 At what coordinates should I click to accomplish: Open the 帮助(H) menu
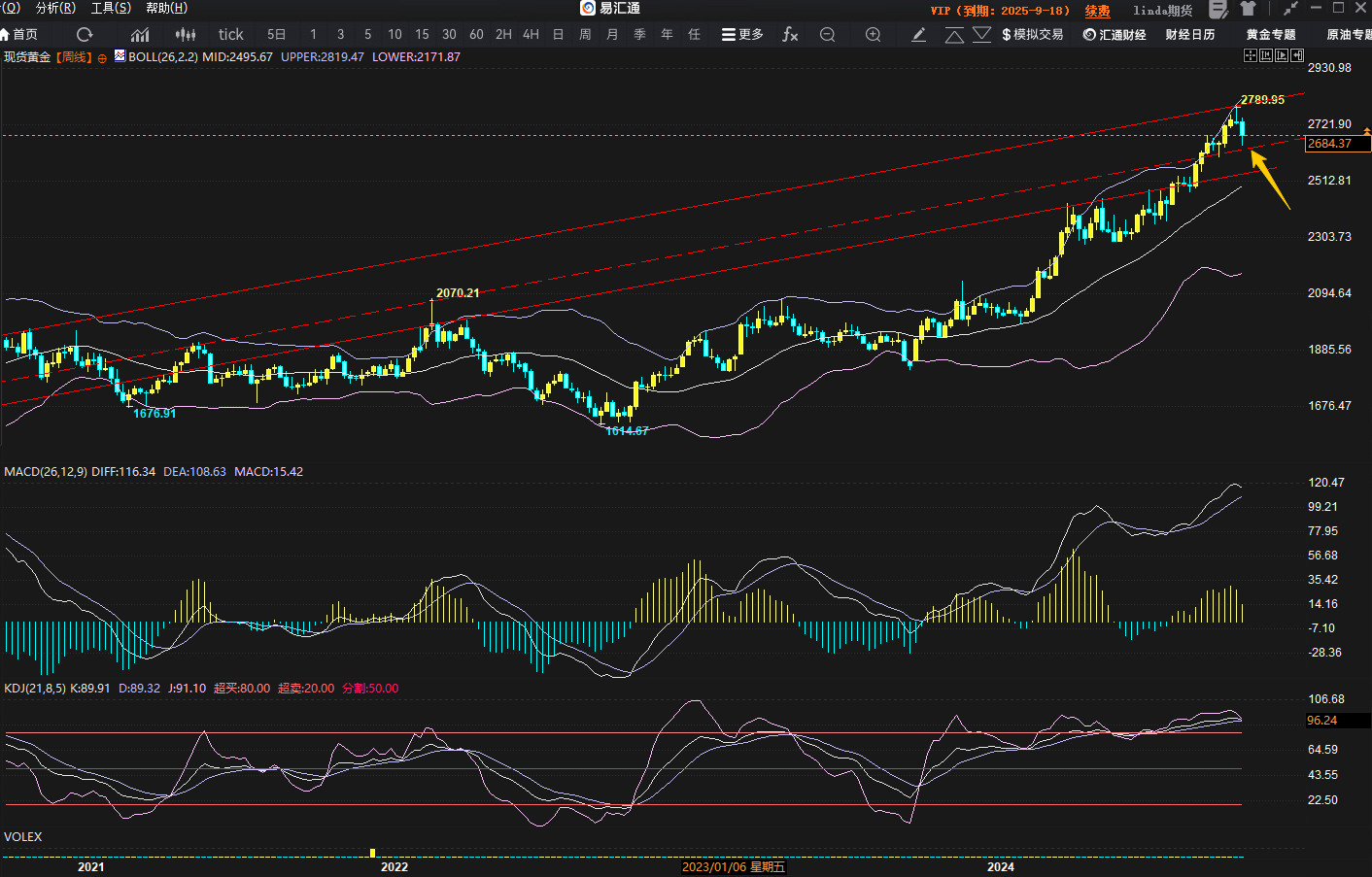tap(166, 8)
